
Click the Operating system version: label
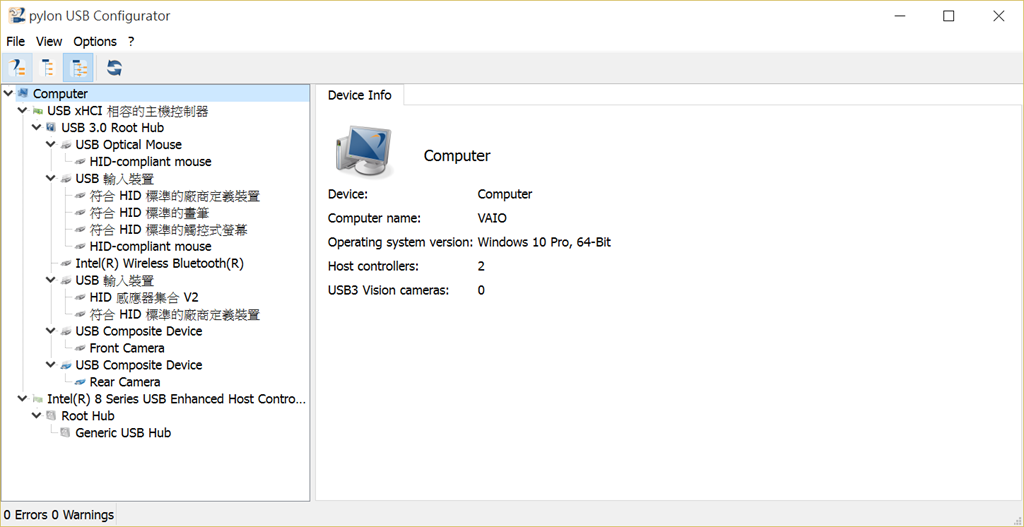coord(400,242)
